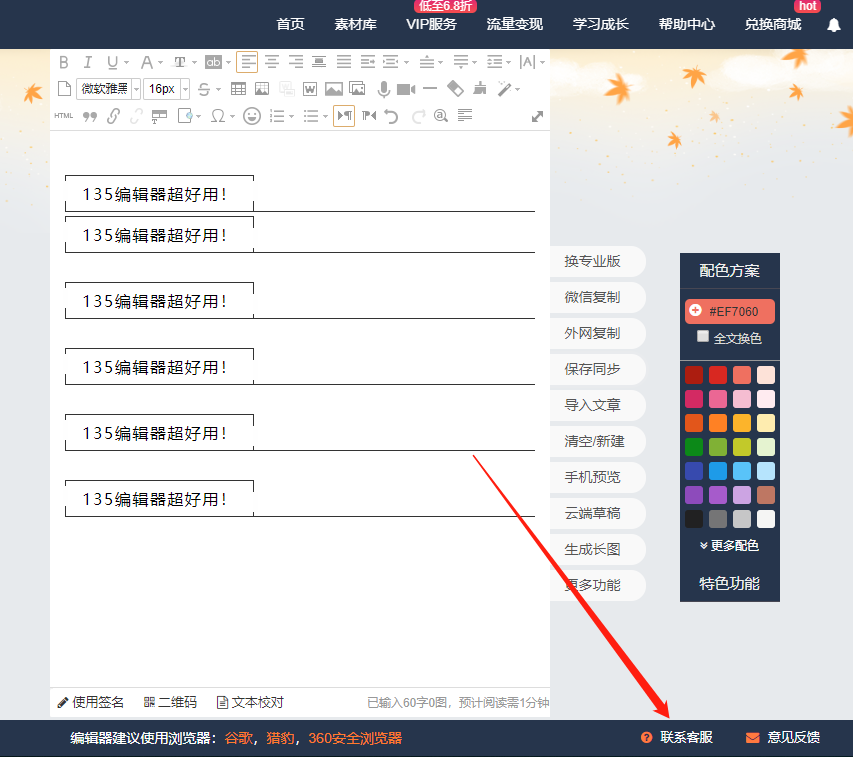Use the format brush tool
Screen dimensions: 853x757
pyautogui.click(x=479, y=89)
